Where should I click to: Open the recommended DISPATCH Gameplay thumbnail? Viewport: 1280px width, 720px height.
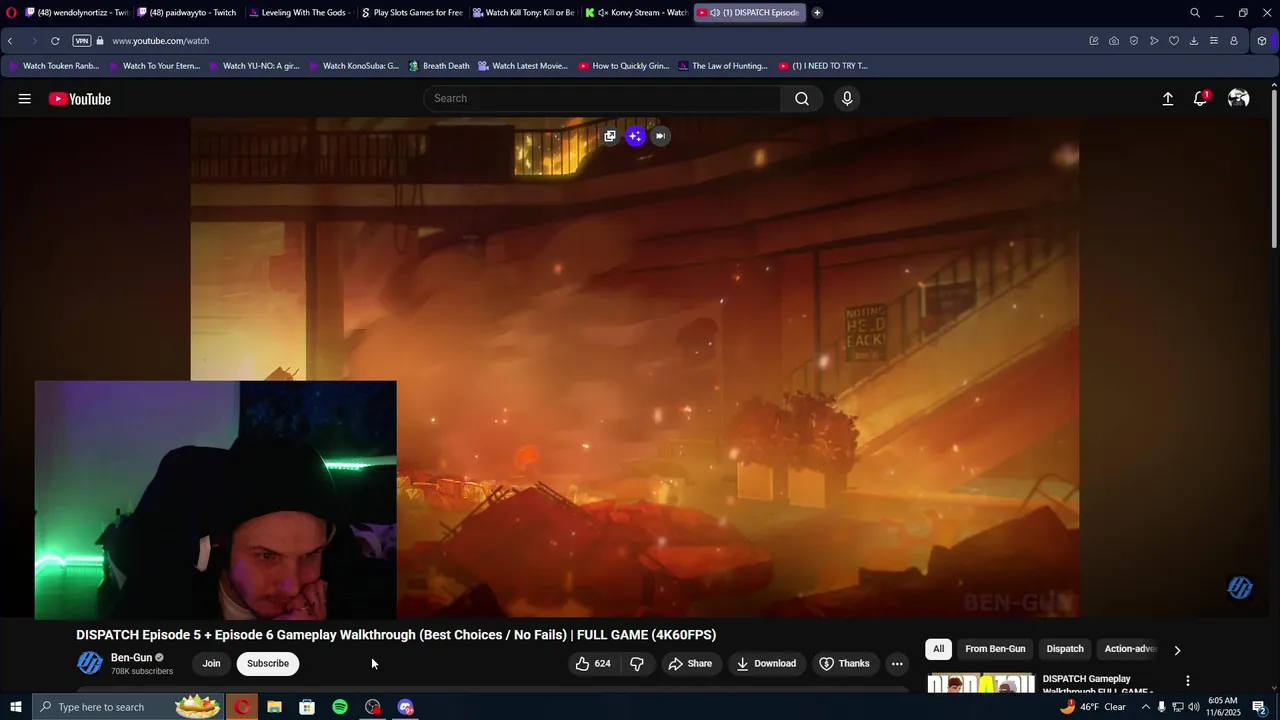coord(981,684)
